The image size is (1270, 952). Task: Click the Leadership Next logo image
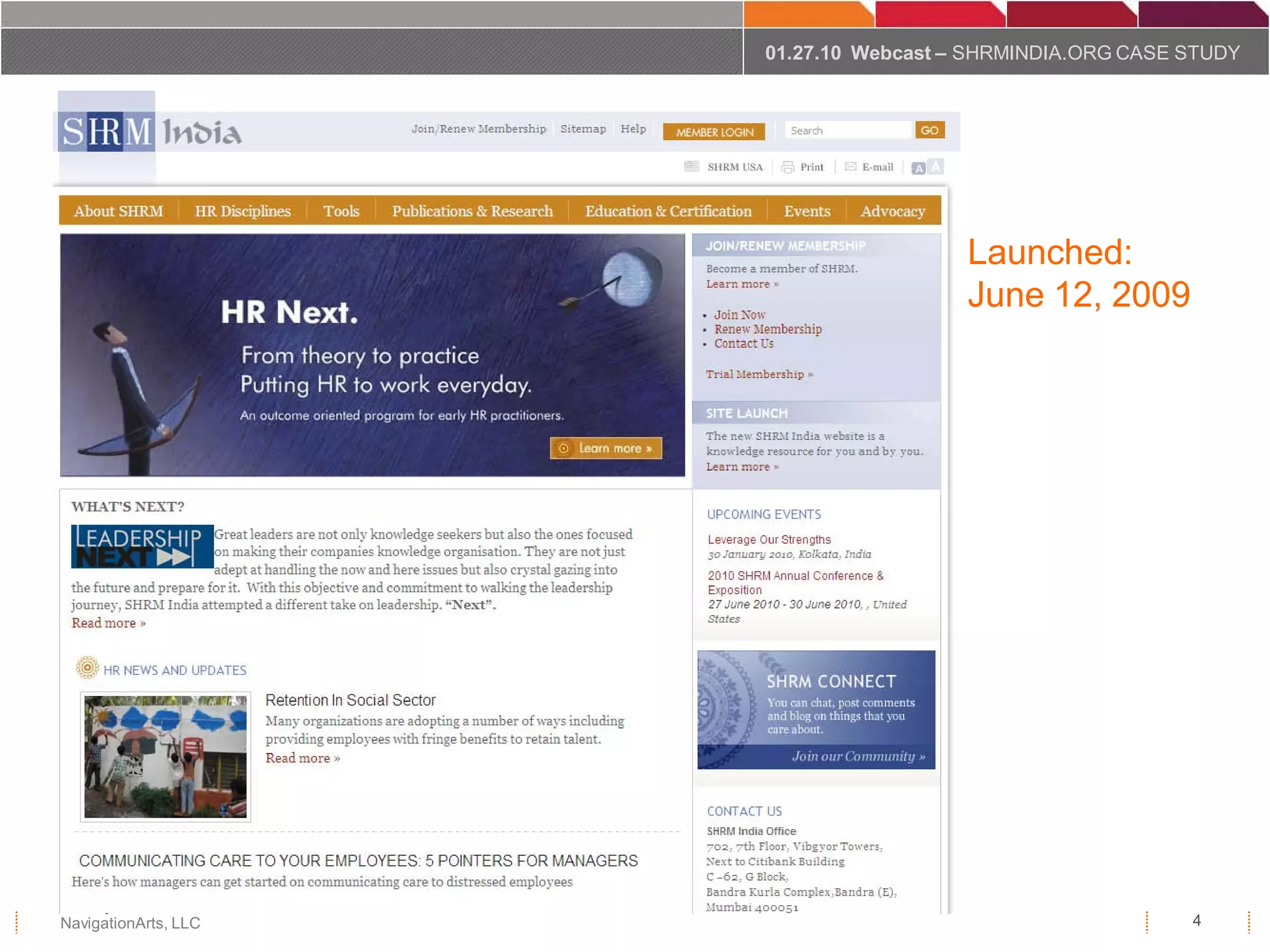point(142,547)
